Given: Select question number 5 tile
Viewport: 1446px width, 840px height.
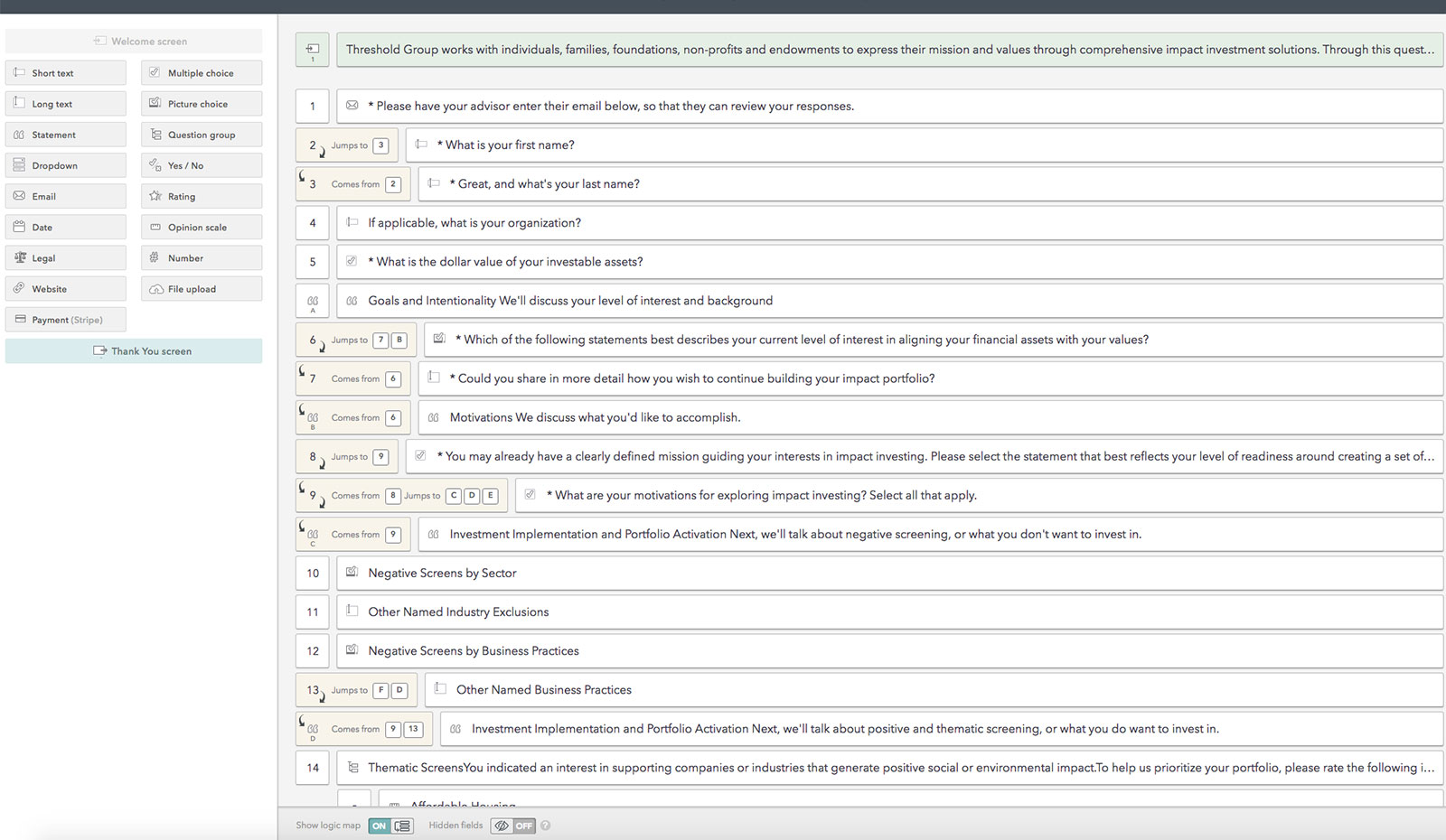Looking at the screenshot, I should click(313, 261).
